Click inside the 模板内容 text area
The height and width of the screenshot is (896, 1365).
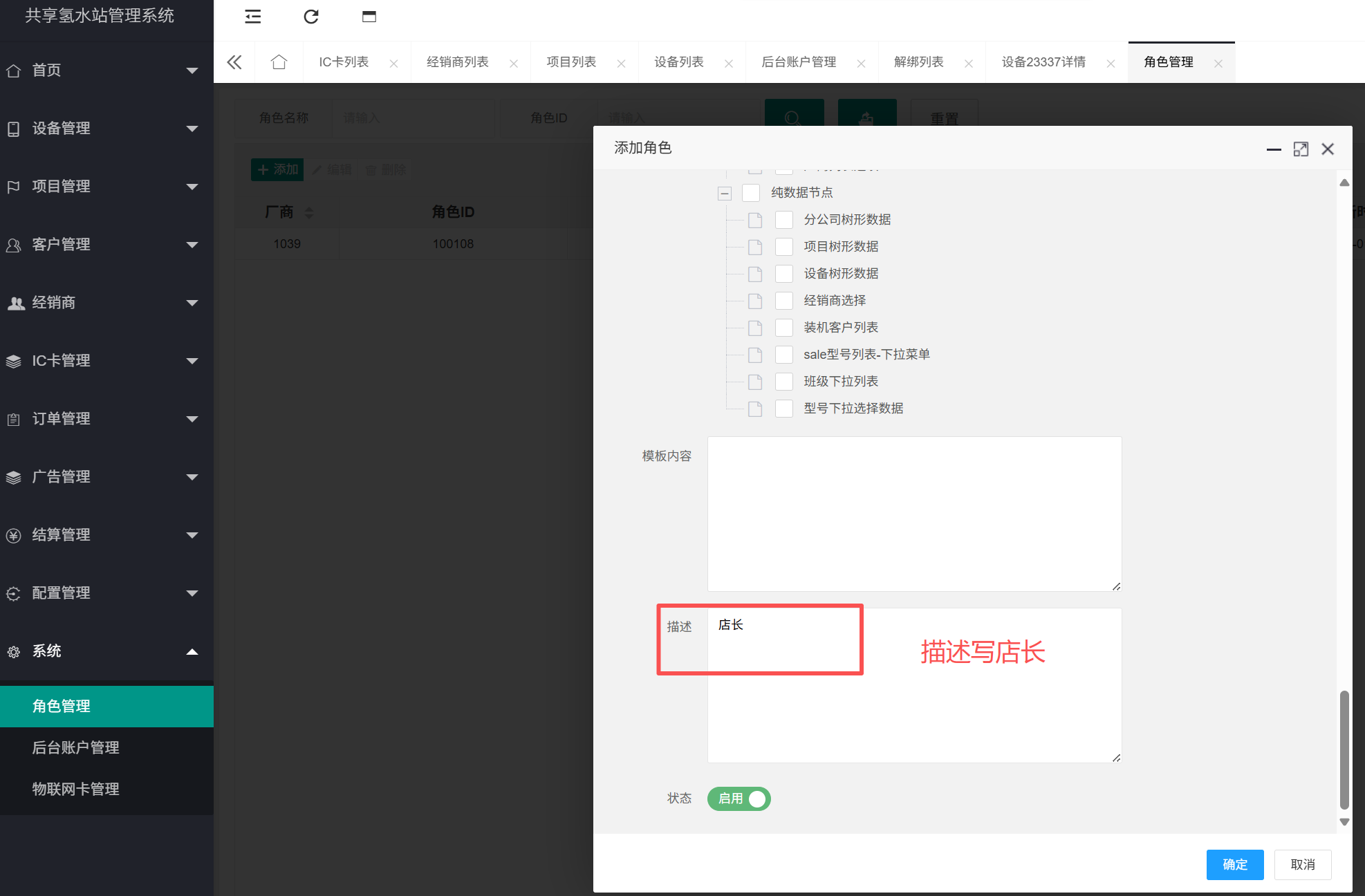914,514
